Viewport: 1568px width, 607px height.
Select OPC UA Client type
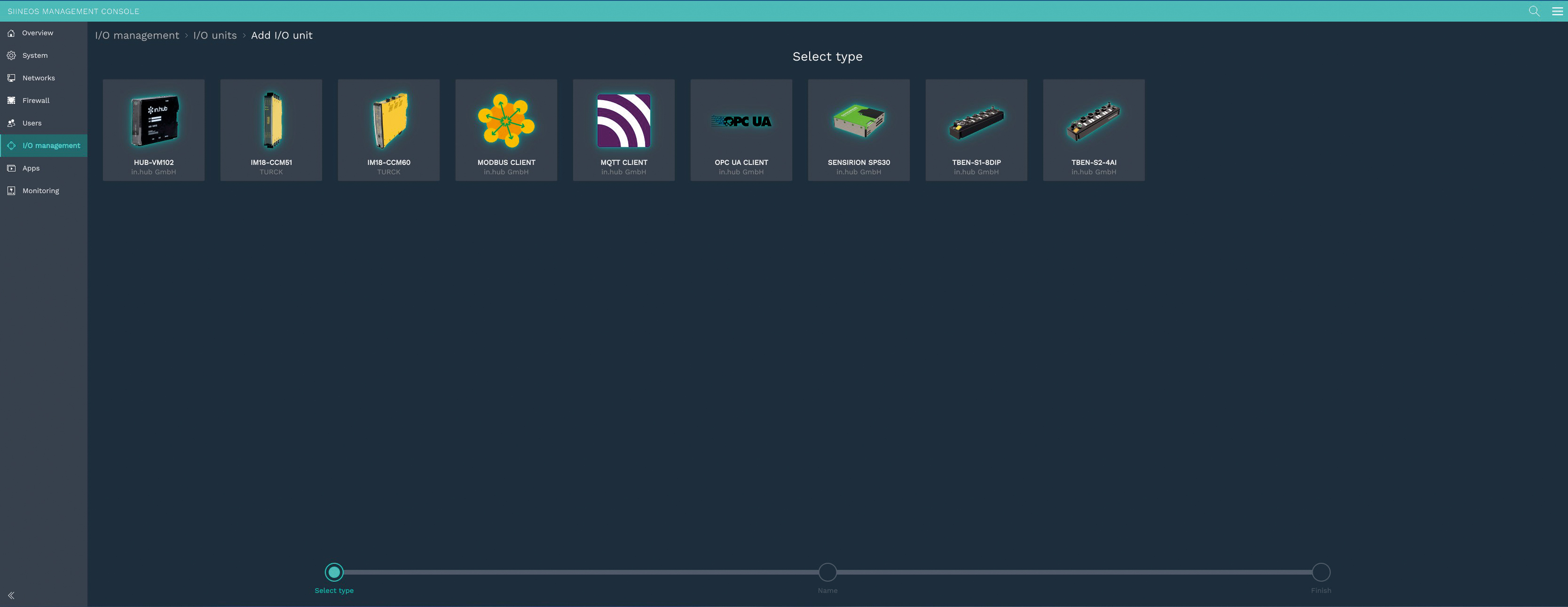click(741, 130)
